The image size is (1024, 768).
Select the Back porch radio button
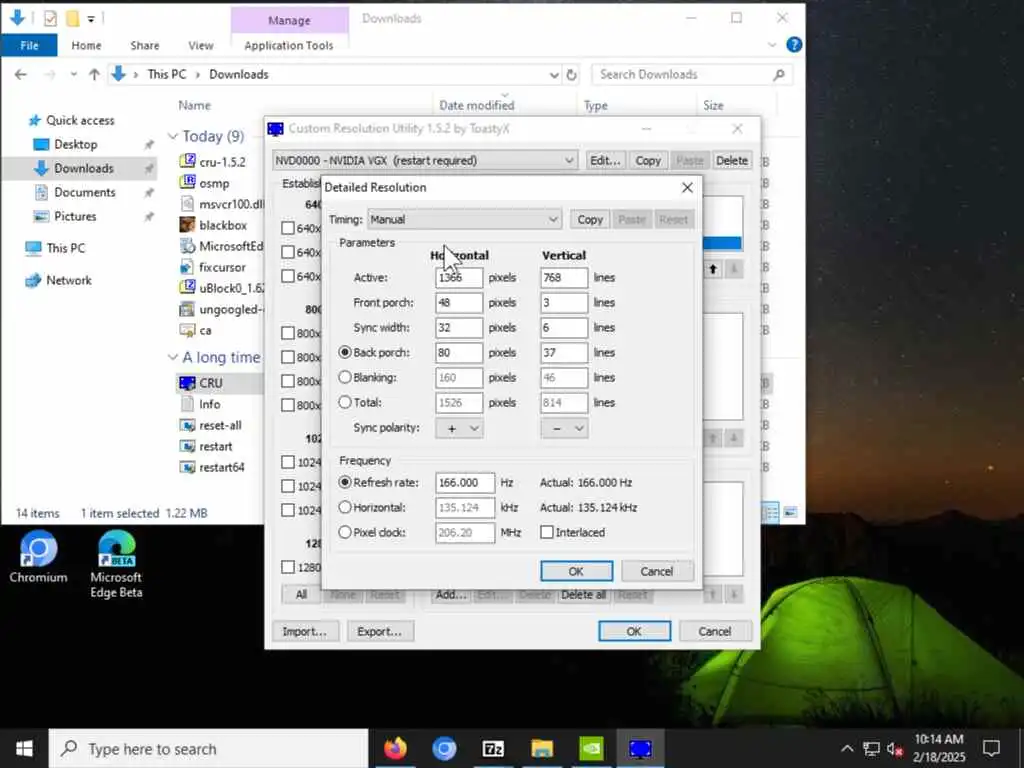point(345,352)
